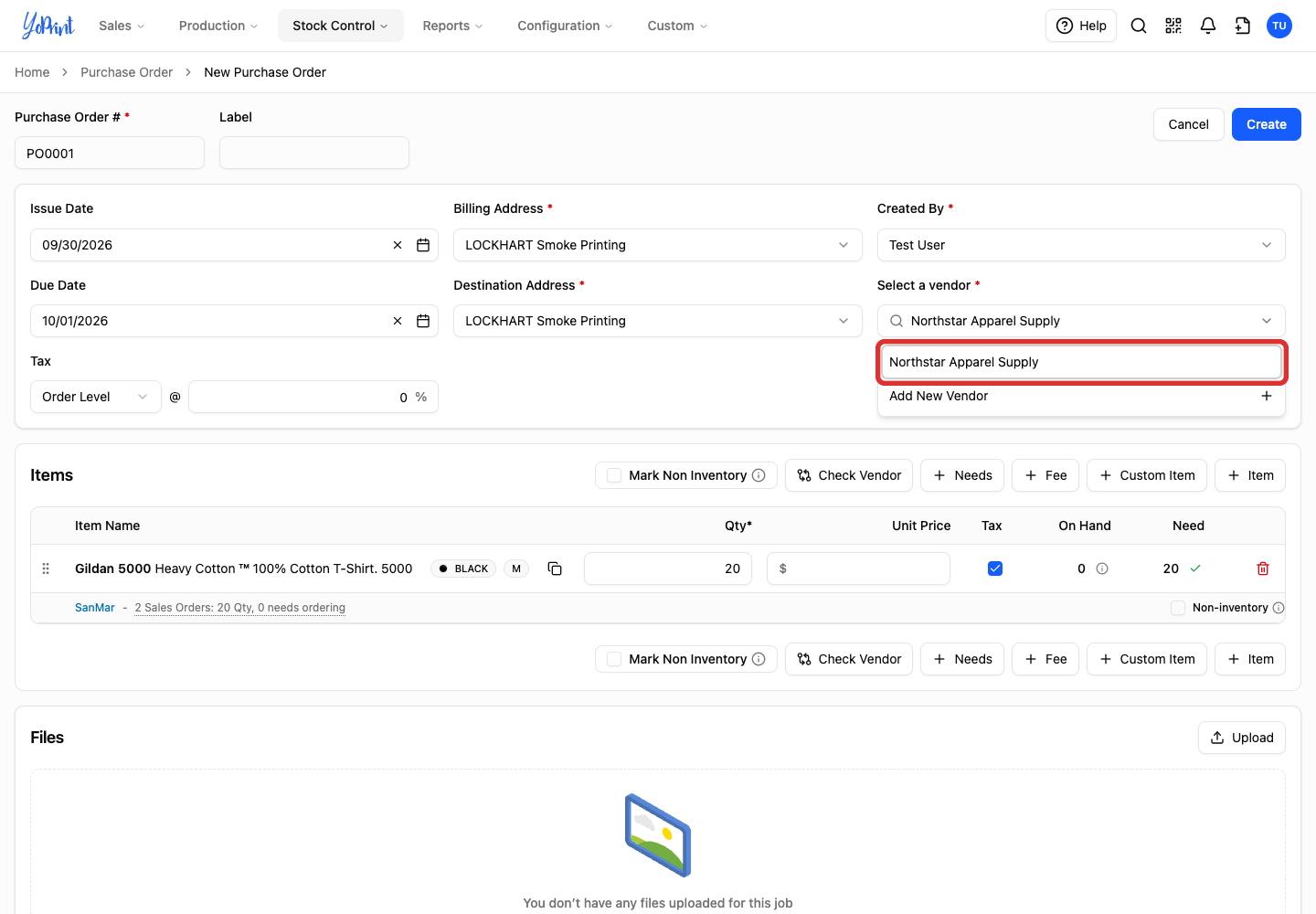The height and width of the screenshot is (914, 1316).
Task: Expand the Destination Address dropdown
Action: click(658, 321)
